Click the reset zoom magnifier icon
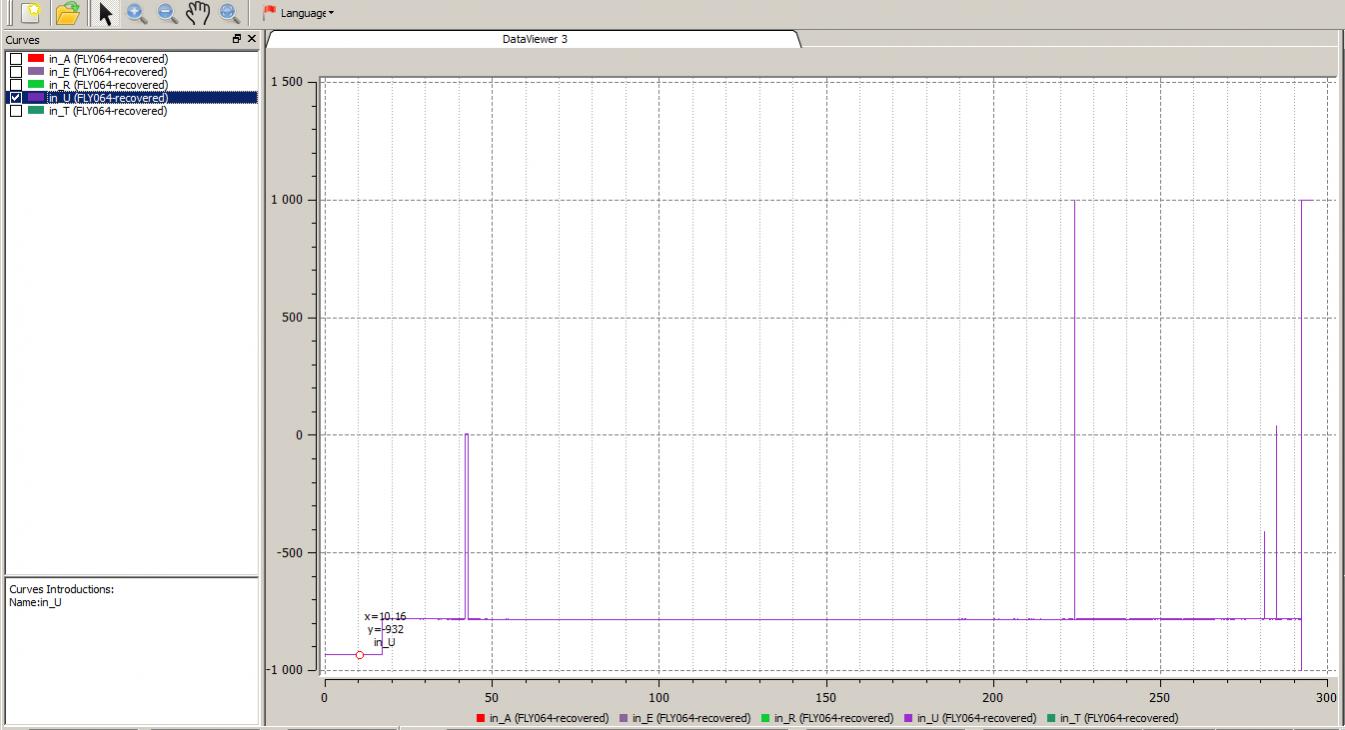The image size is (1345, 730). pos(230,13)
